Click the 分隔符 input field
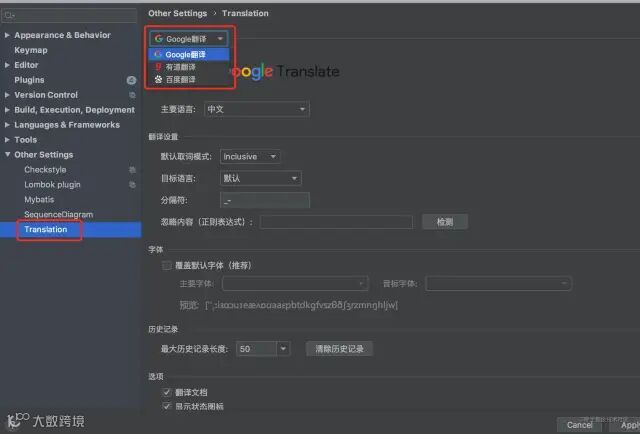This screenshot has width=640, height=434. tap(265, 200)
